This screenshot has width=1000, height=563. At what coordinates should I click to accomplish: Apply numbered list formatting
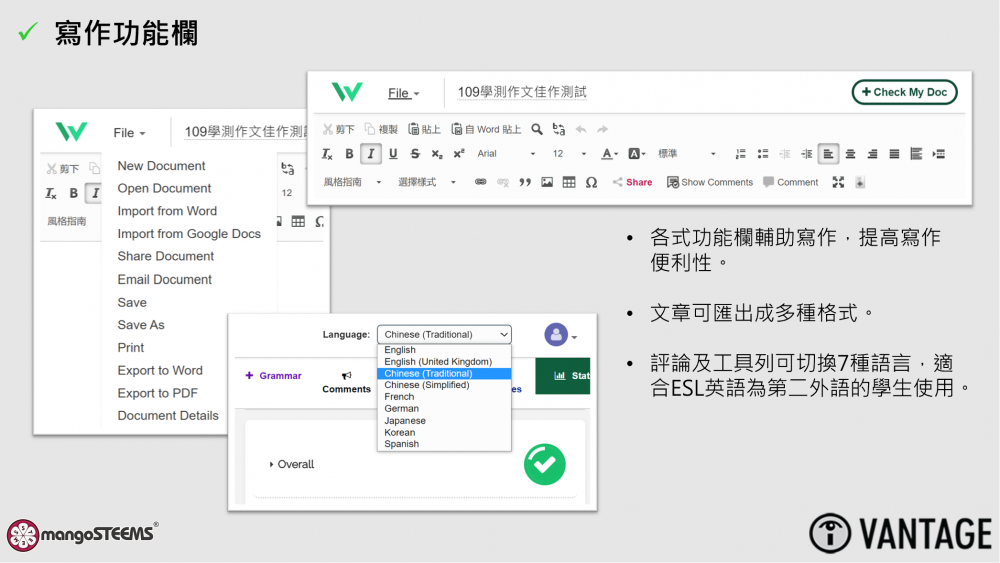click(x=741, y=154)
